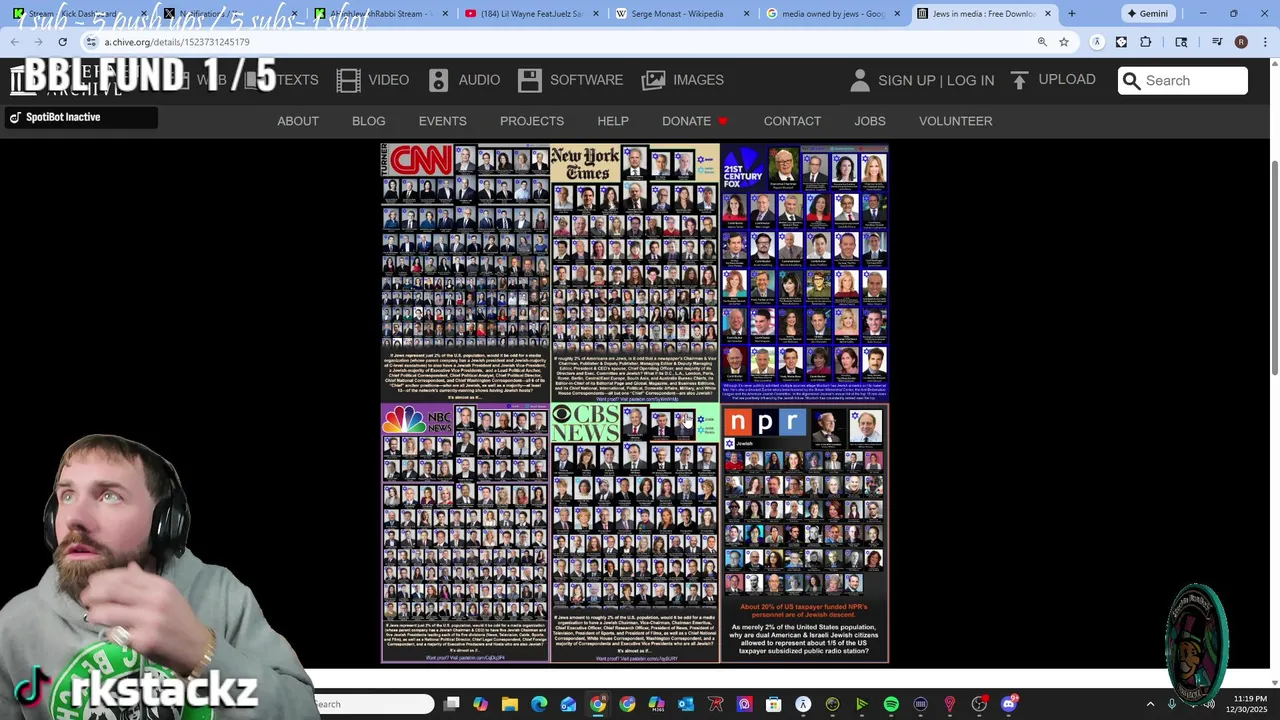Screen dimensions: 1280x720
Task: Click the user silhouette icon
Action: pyautogui.click(x=859, y=80)
